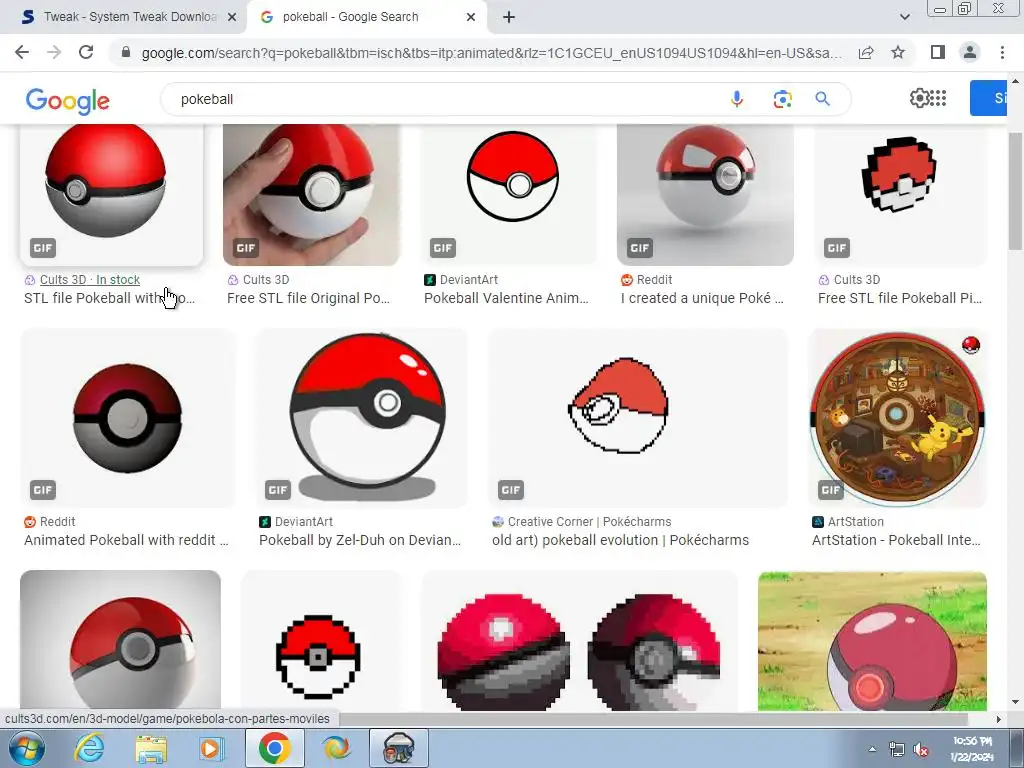Screen dimensions: 1024x768
Task: Open pixel pokeball Cults 3D thumbnail
Action: 900,195
